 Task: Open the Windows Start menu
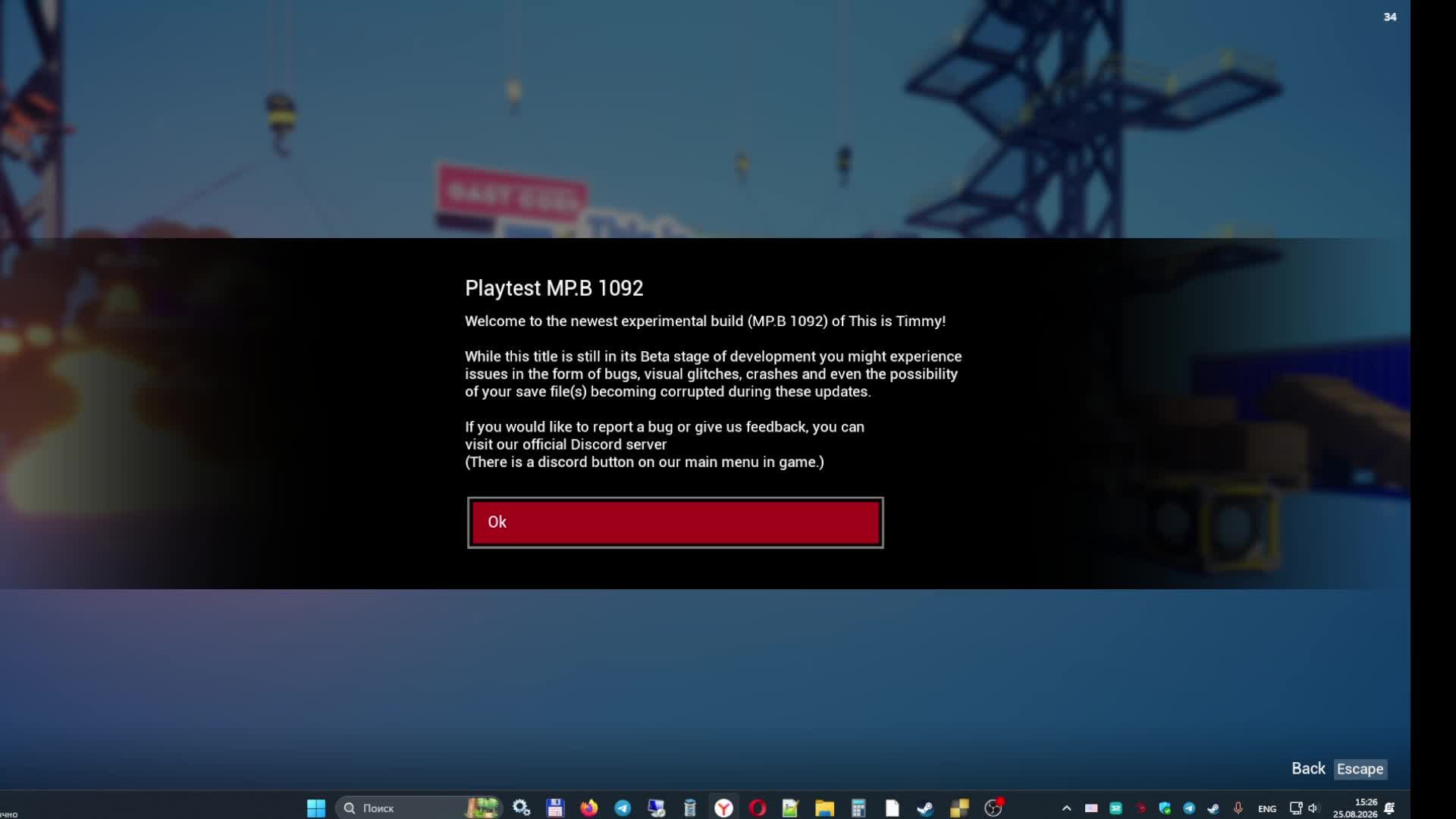tap(316, 808)
